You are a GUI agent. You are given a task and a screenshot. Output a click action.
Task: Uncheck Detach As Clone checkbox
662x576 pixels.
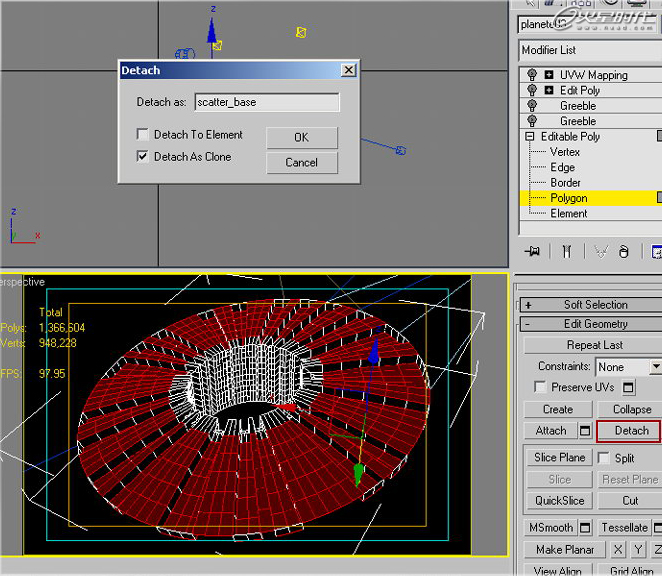[x=143, y=157]
